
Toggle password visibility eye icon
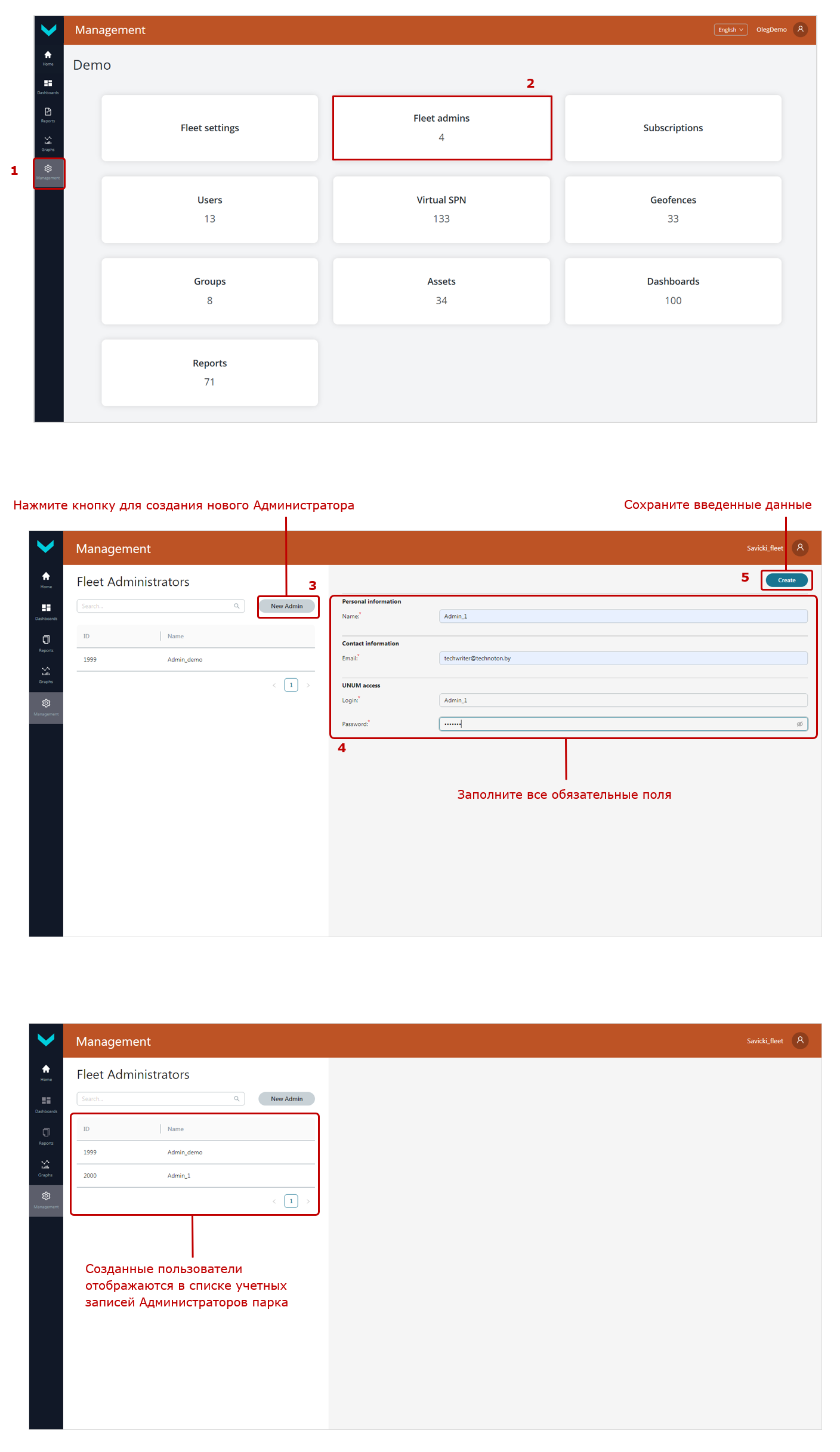coord(799,724)
